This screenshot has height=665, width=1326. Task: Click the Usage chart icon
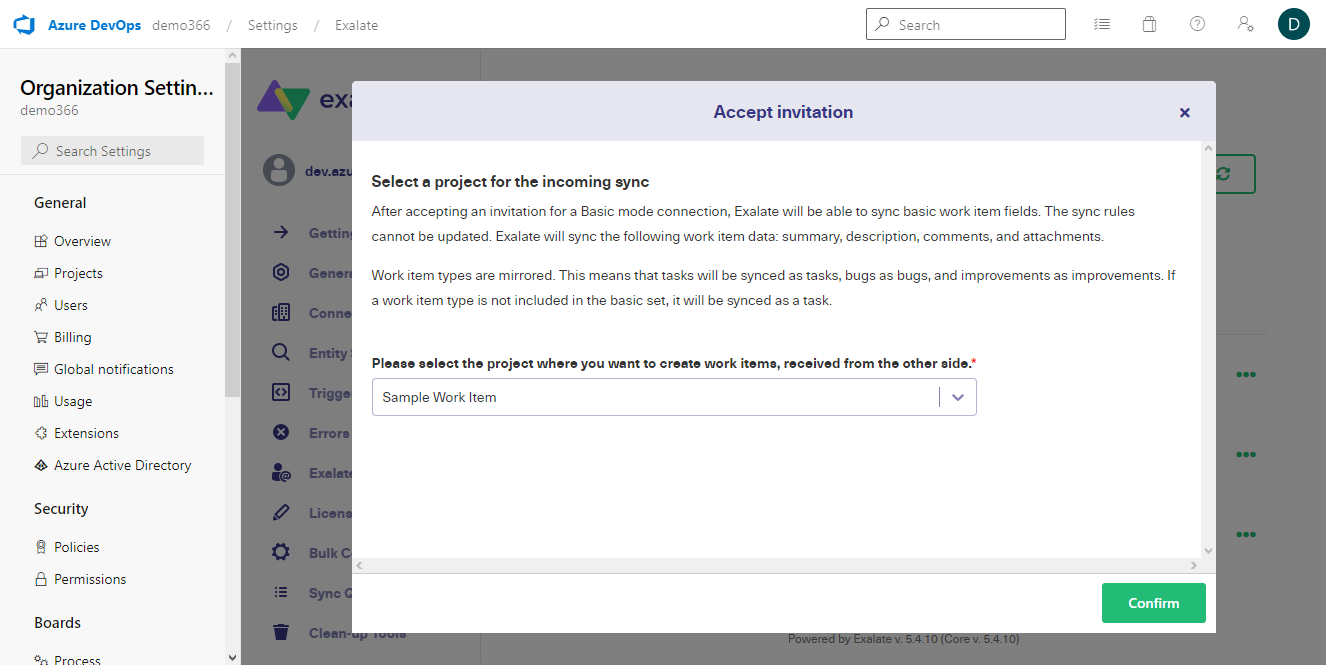point(41,401)
